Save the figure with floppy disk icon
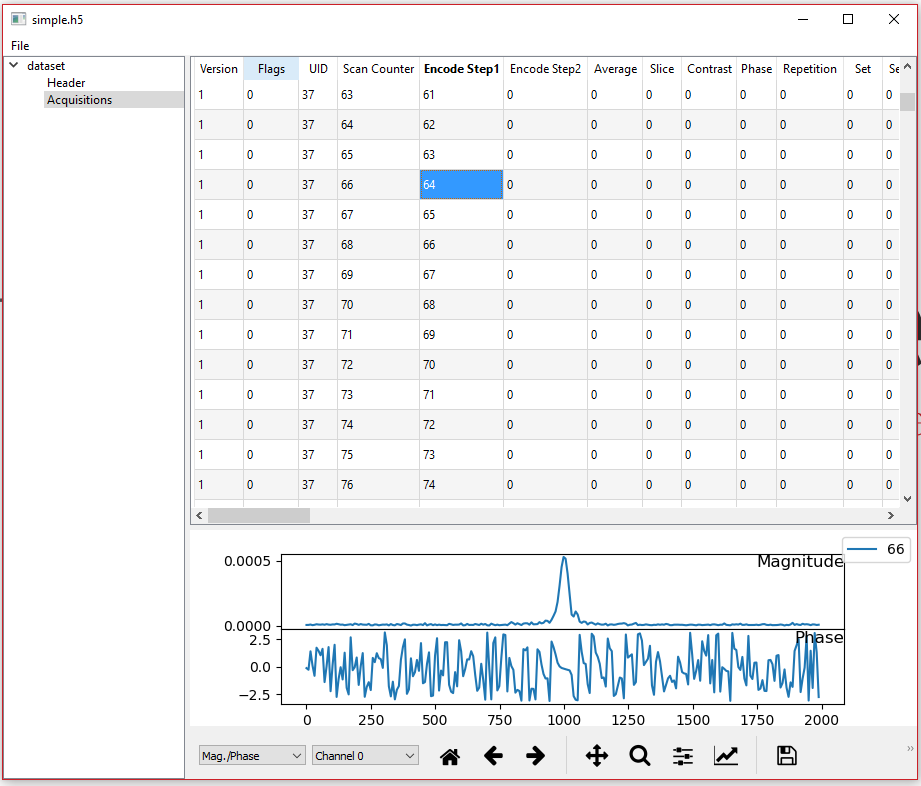The height and width of the screenshot is (786, 921). (786, 756)
